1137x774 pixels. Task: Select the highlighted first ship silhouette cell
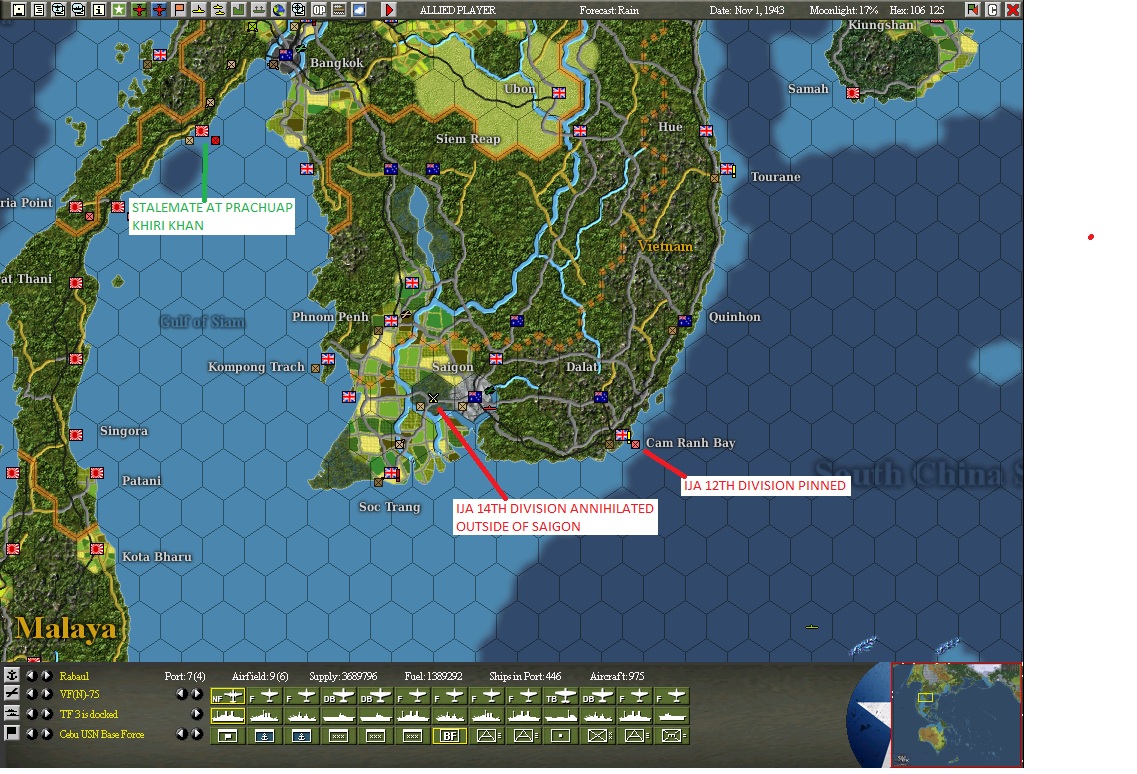coord(228,716)
